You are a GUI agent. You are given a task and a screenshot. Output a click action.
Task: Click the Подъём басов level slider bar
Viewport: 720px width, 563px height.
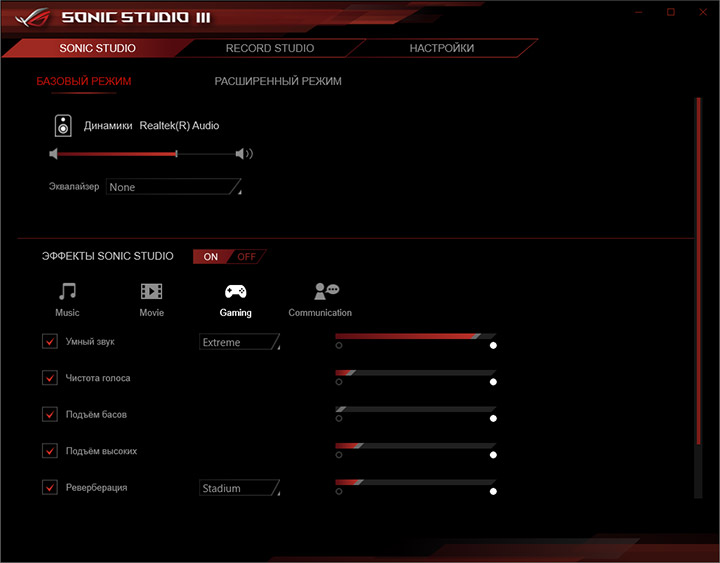(x=416, y=409)
